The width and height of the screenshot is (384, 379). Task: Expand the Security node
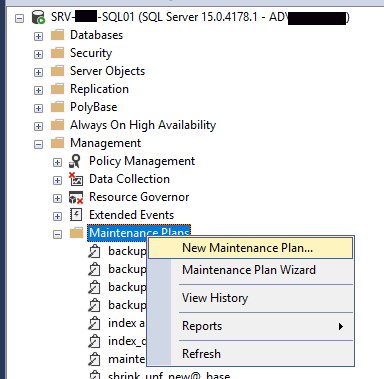38,54
